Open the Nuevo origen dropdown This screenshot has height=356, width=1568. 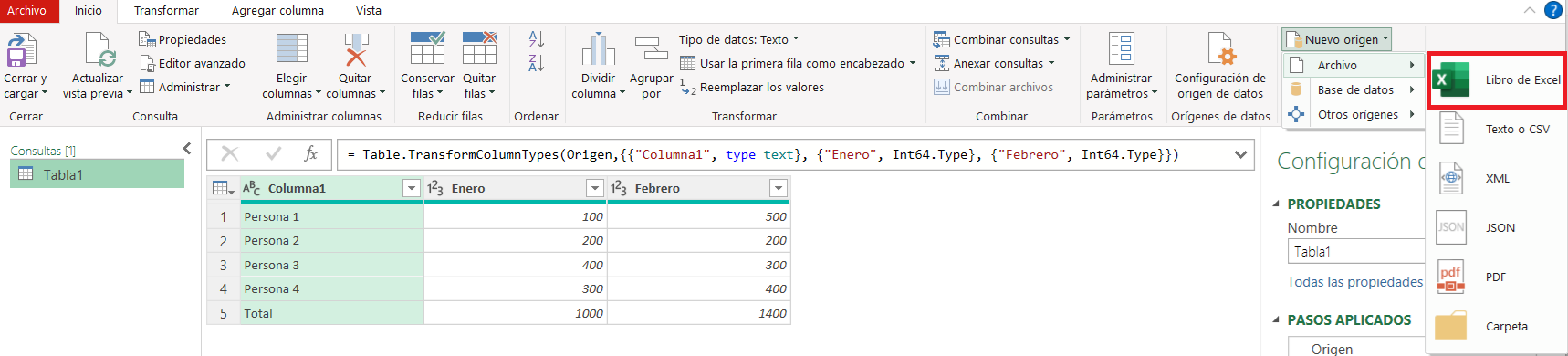click(1337, 39)
